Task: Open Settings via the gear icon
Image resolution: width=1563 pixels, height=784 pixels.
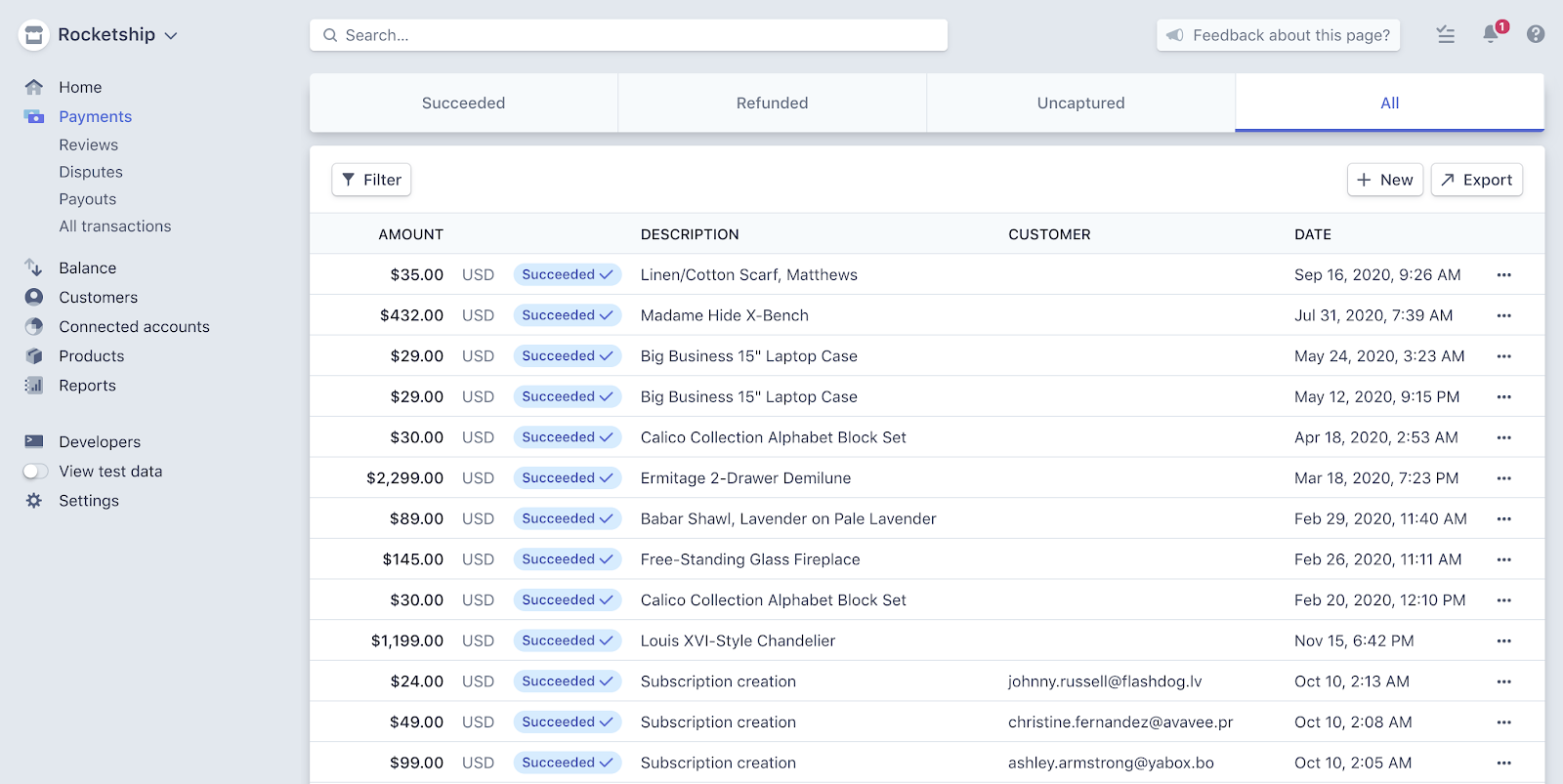Action: click(x=34, y=501)
